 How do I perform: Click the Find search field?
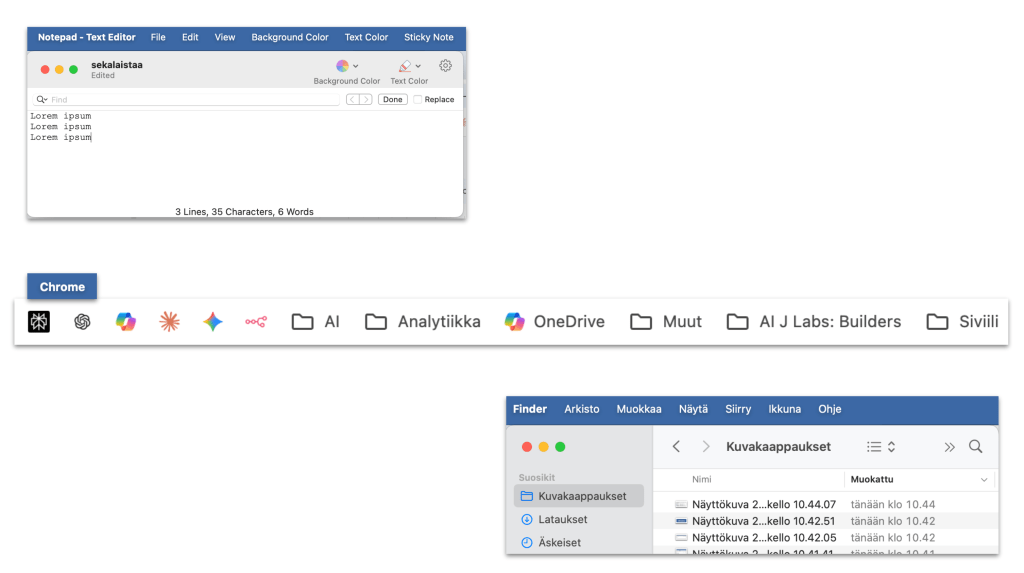pyautogui.click(x=190, y=100)
